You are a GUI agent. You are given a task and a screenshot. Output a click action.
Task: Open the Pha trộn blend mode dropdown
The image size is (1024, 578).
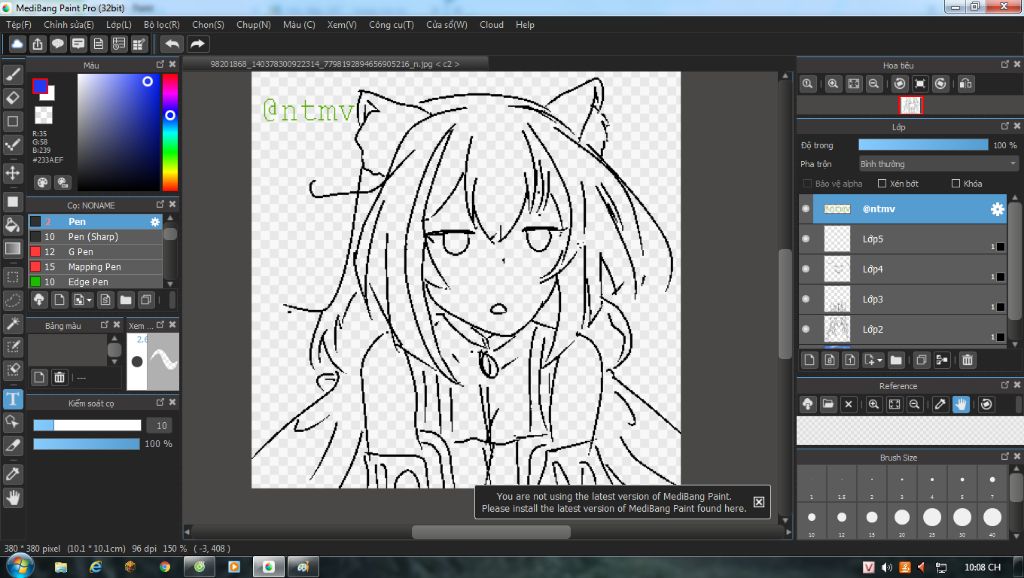tap(938, 164)
